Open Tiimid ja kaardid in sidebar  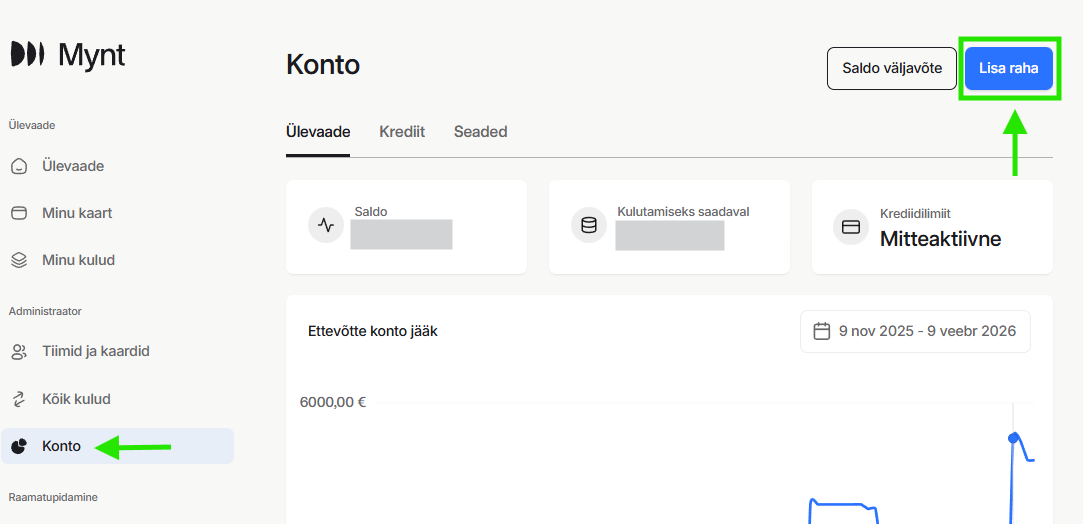click(x=96, y=352)
